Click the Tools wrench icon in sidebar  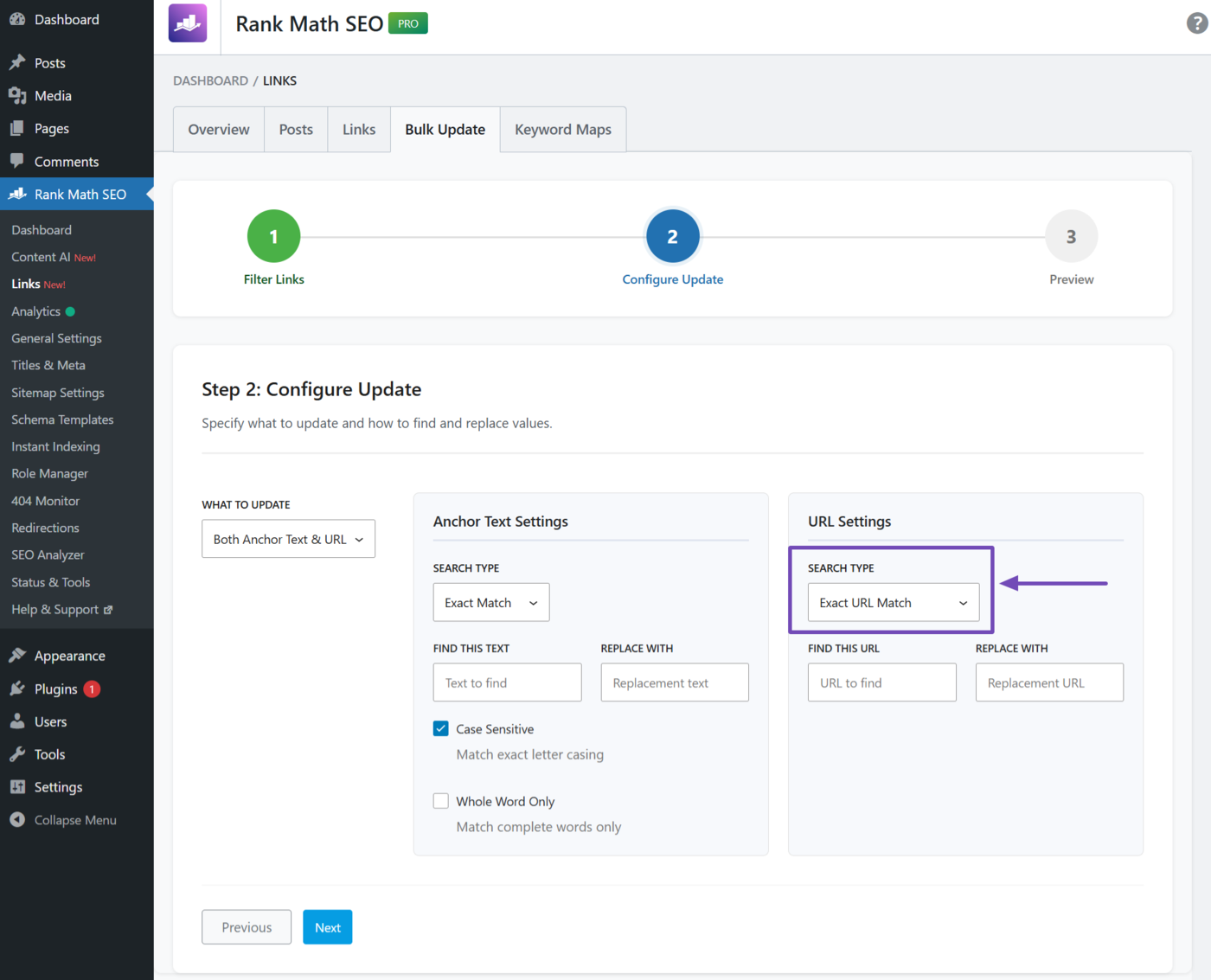pos(17,753)
